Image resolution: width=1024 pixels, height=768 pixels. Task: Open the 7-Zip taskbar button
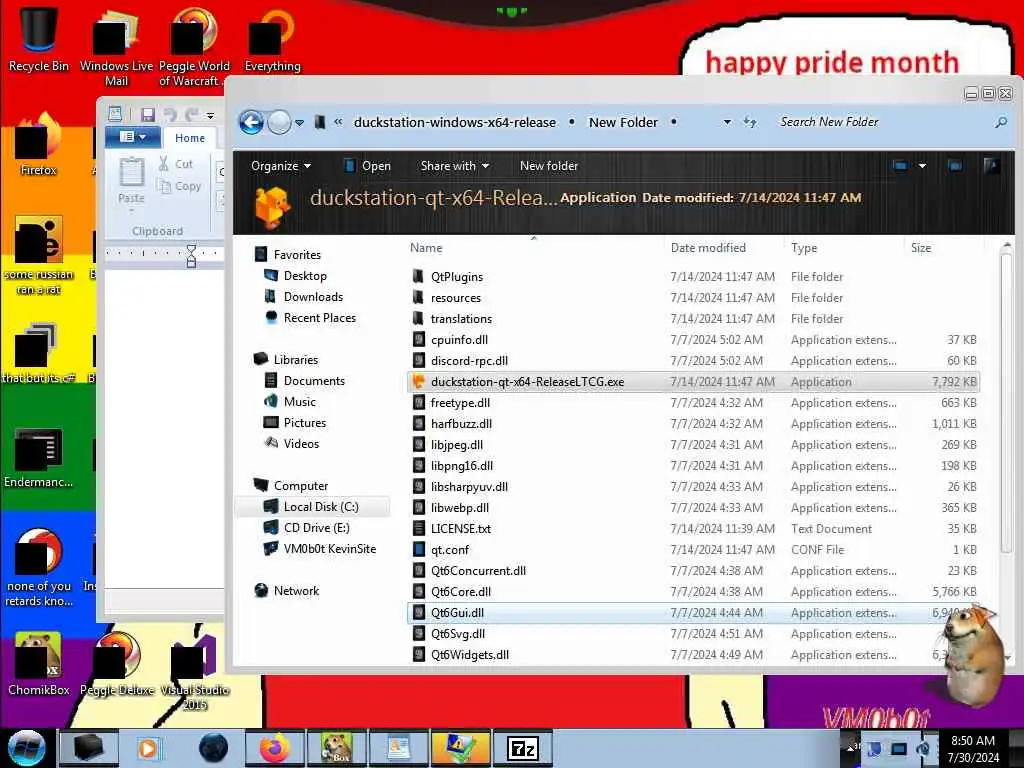click(x=523, y=748)
